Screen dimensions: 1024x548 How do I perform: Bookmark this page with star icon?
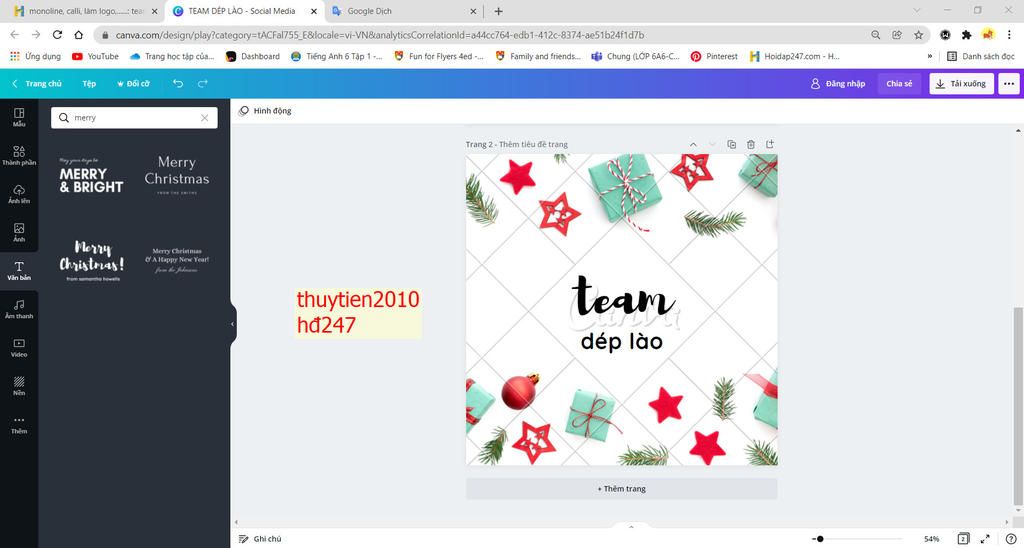pyautogui.click(x=919, y=35)
